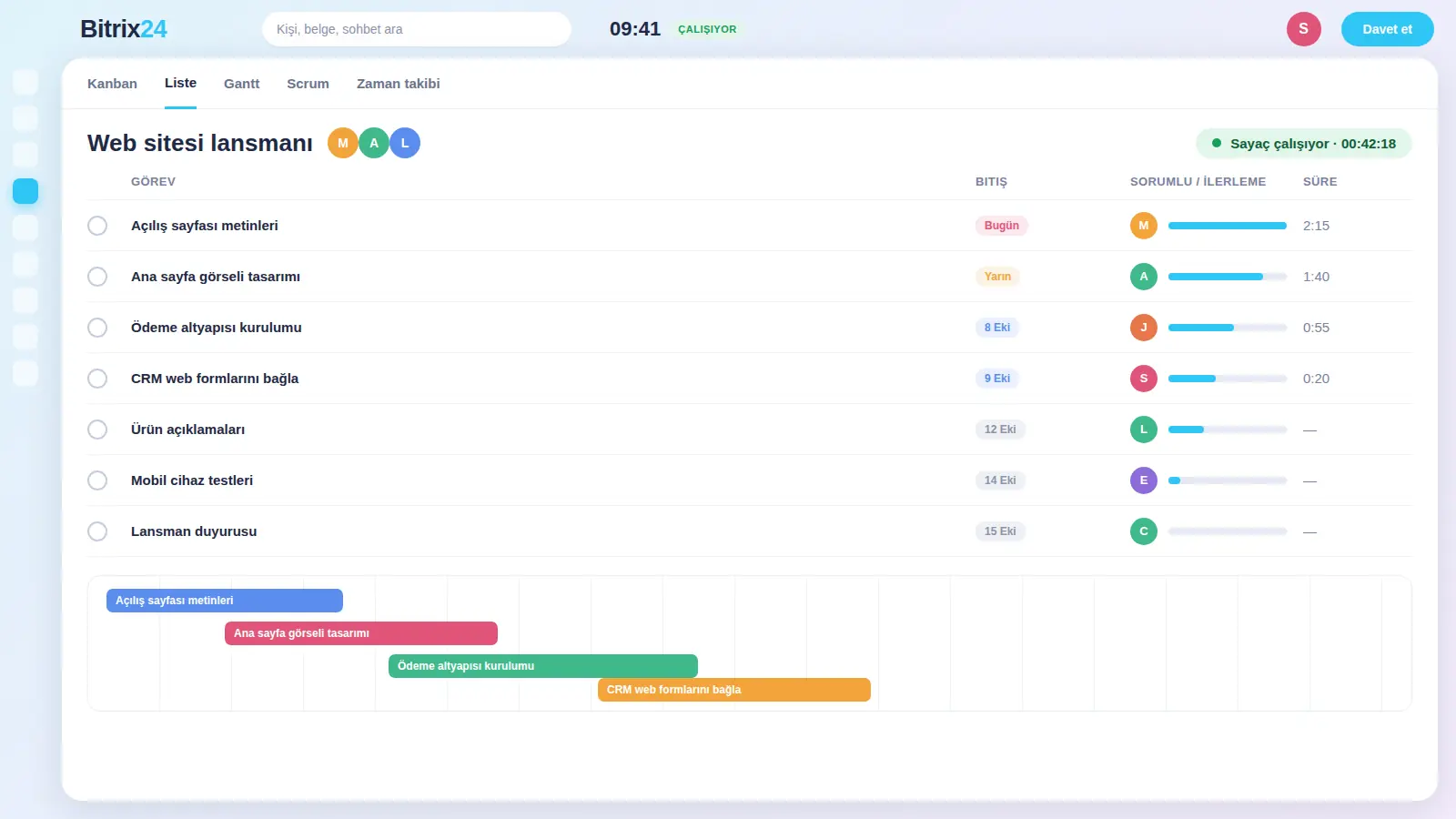Click the E assignee avatar on Mobil cihaz testleri

click(1144, 480)
